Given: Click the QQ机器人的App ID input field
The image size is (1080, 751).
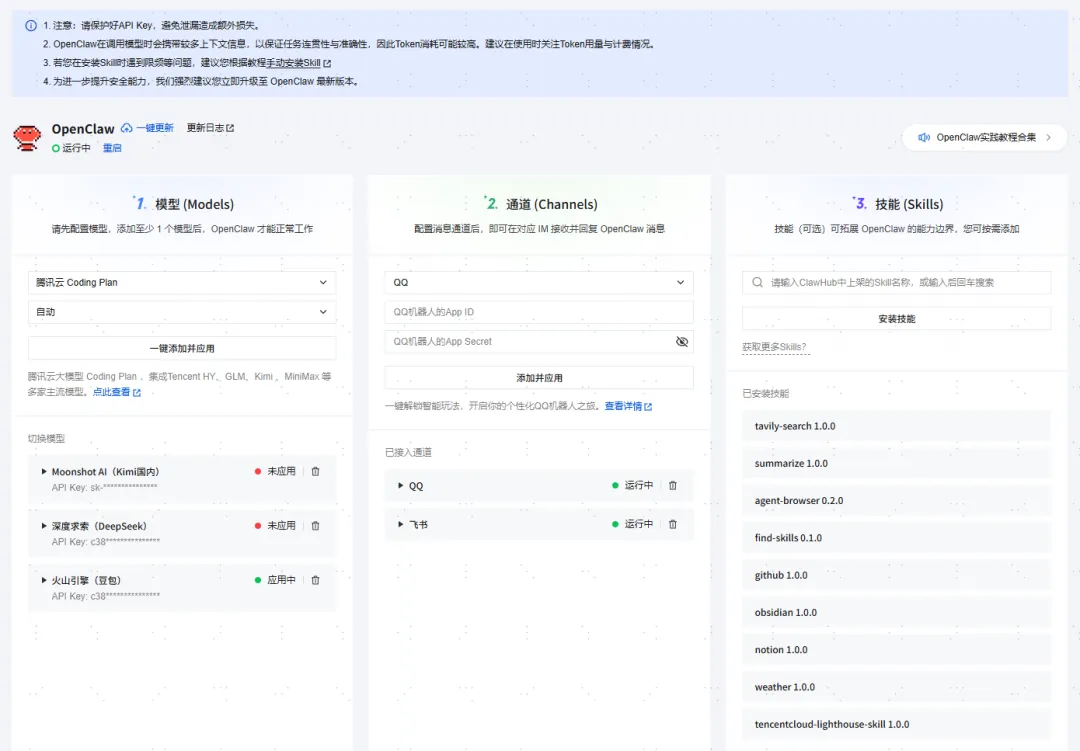Looking at the screenshot, I should [539, 312].
